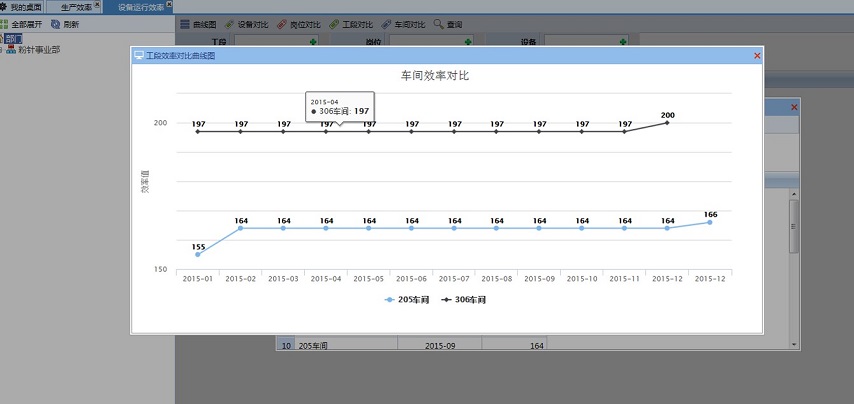Click the 查询 magnifier search icon

(x=439, y=24)
